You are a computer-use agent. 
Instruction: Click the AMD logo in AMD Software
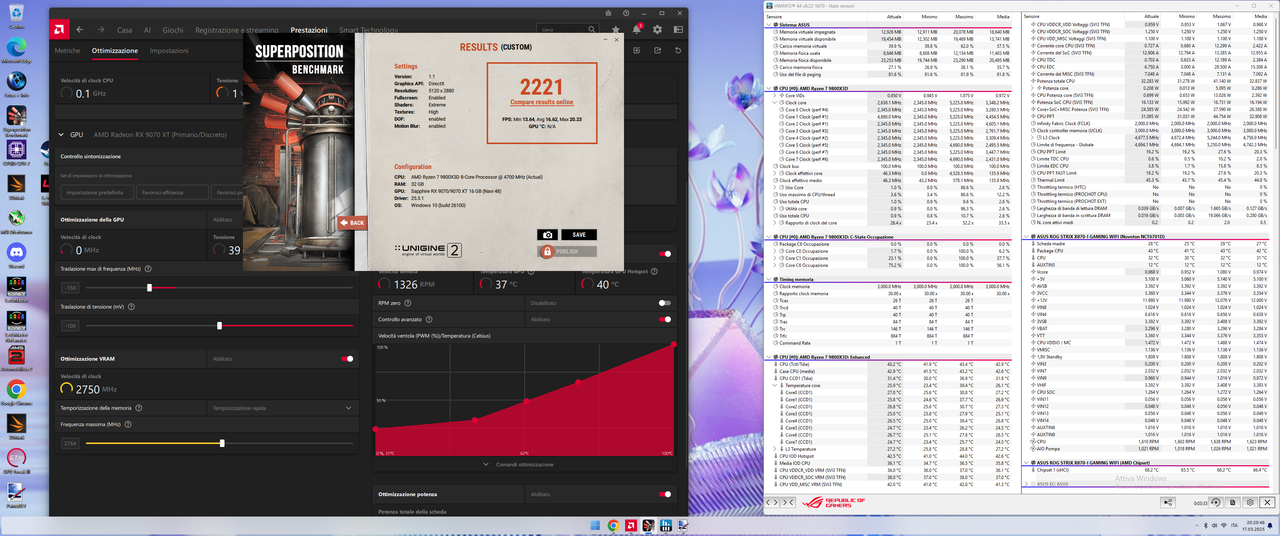coord(59,30)
